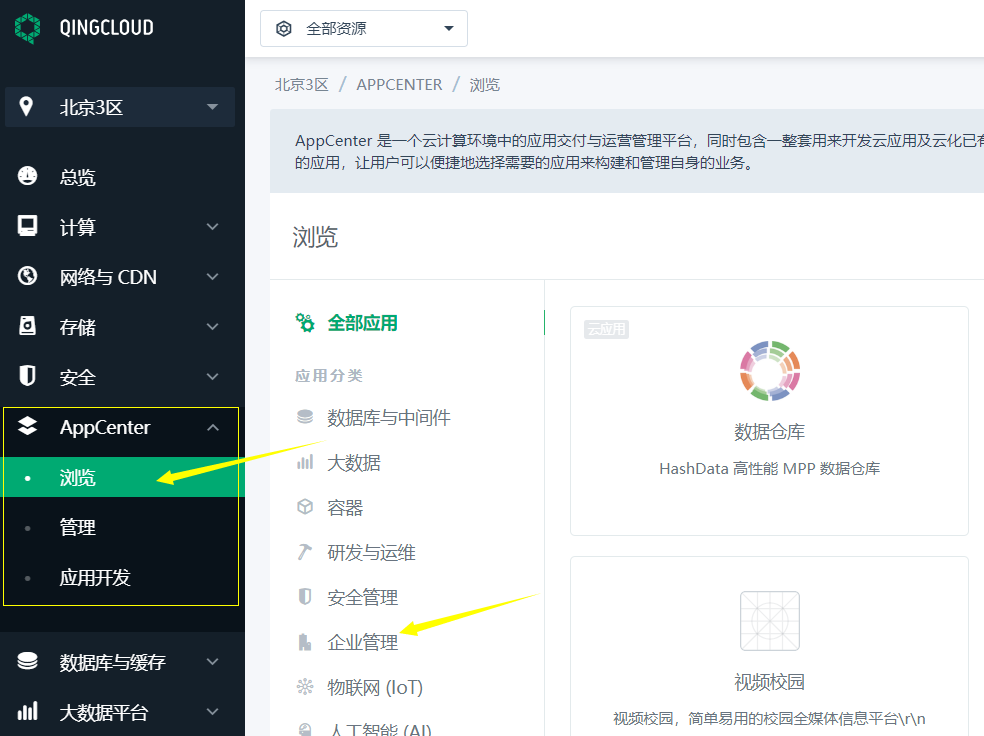Click 浏览 in the breadcrumb

[x=484, y=85]
